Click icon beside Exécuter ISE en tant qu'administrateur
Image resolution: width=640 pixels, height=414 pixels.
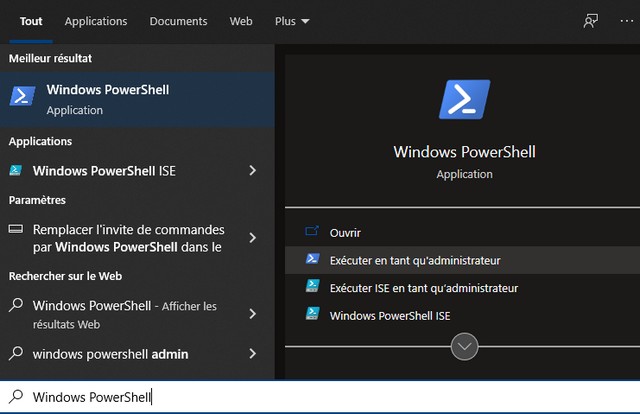(x=313, y=286)
